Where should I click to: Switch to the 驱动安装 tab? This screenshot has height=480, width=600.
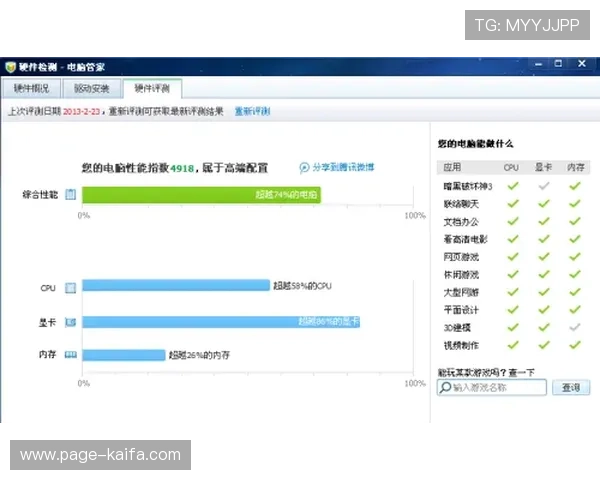92,88
